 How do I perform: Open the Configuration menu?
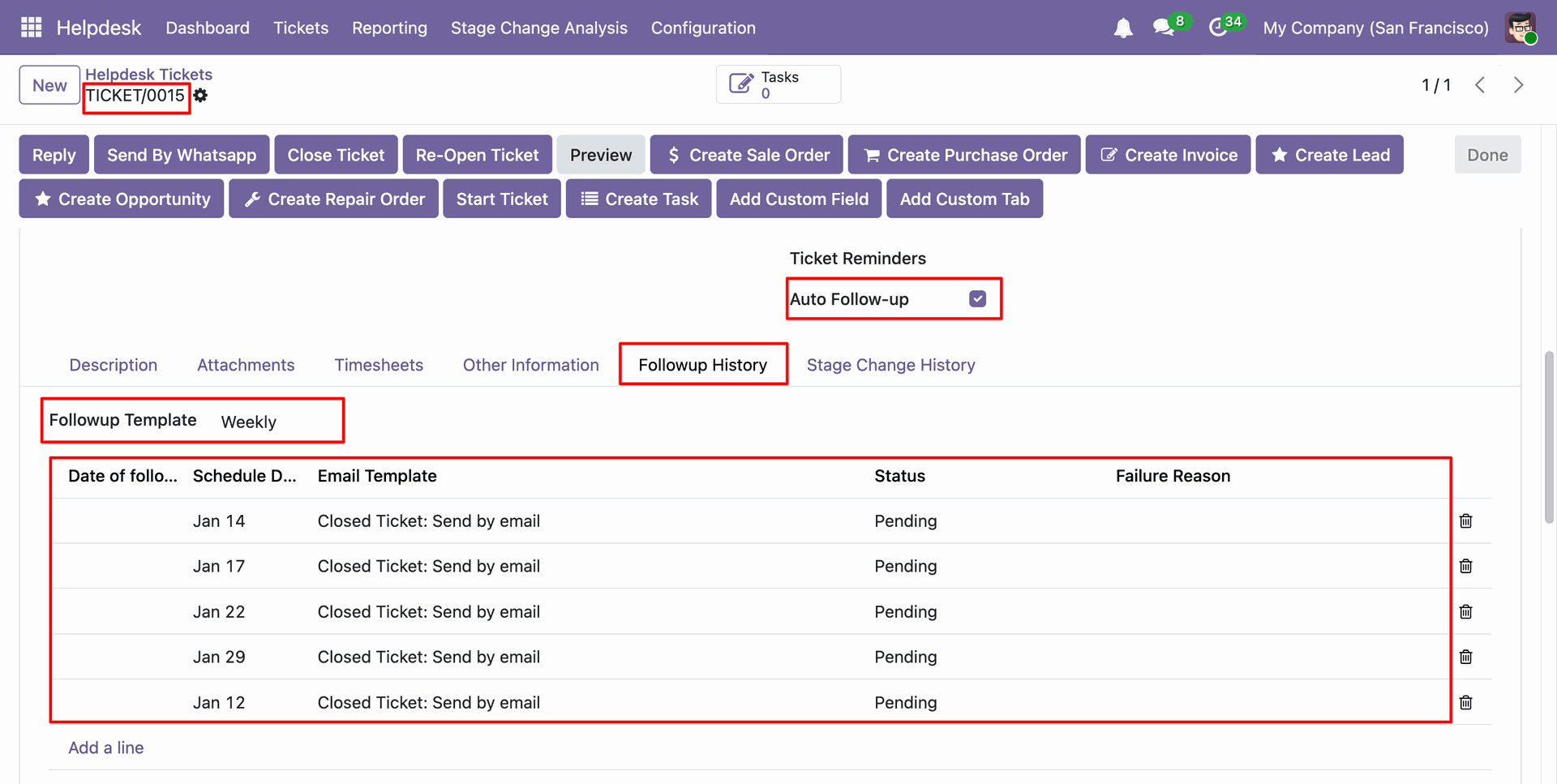pos(703,28)
